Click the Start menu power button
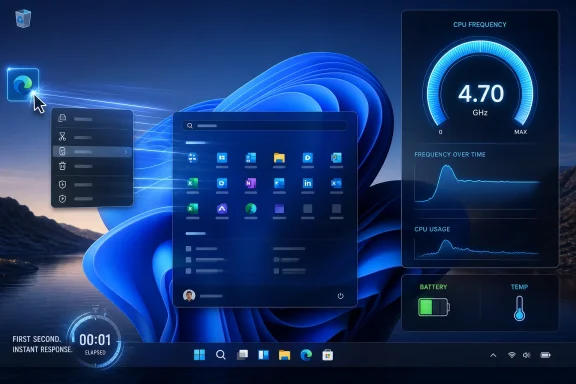Image resolution: width=576 pixels, height=384 pixels. point(341,296)
